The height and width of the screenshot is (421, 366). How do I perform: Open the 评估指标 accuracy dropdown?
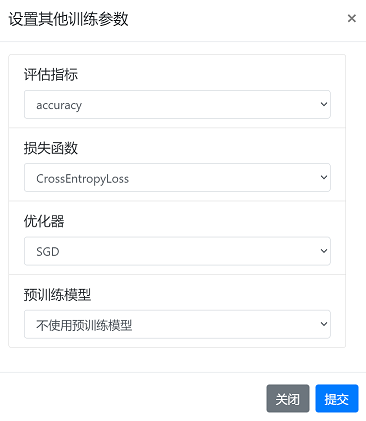177,104
